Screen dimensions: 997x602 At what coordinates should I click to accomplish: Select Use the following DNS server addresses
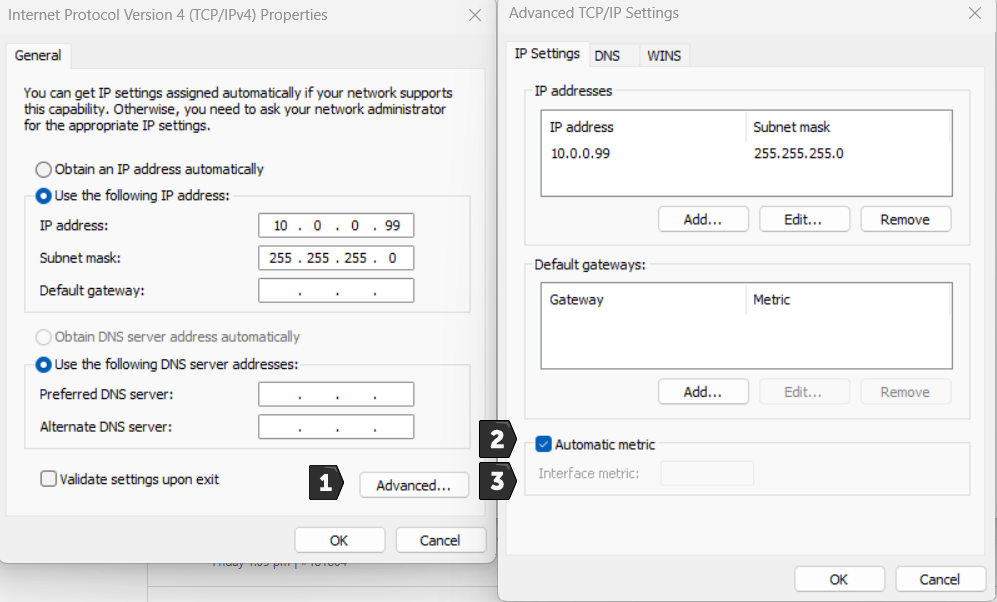pyautogui.click(x=43, y=365)
